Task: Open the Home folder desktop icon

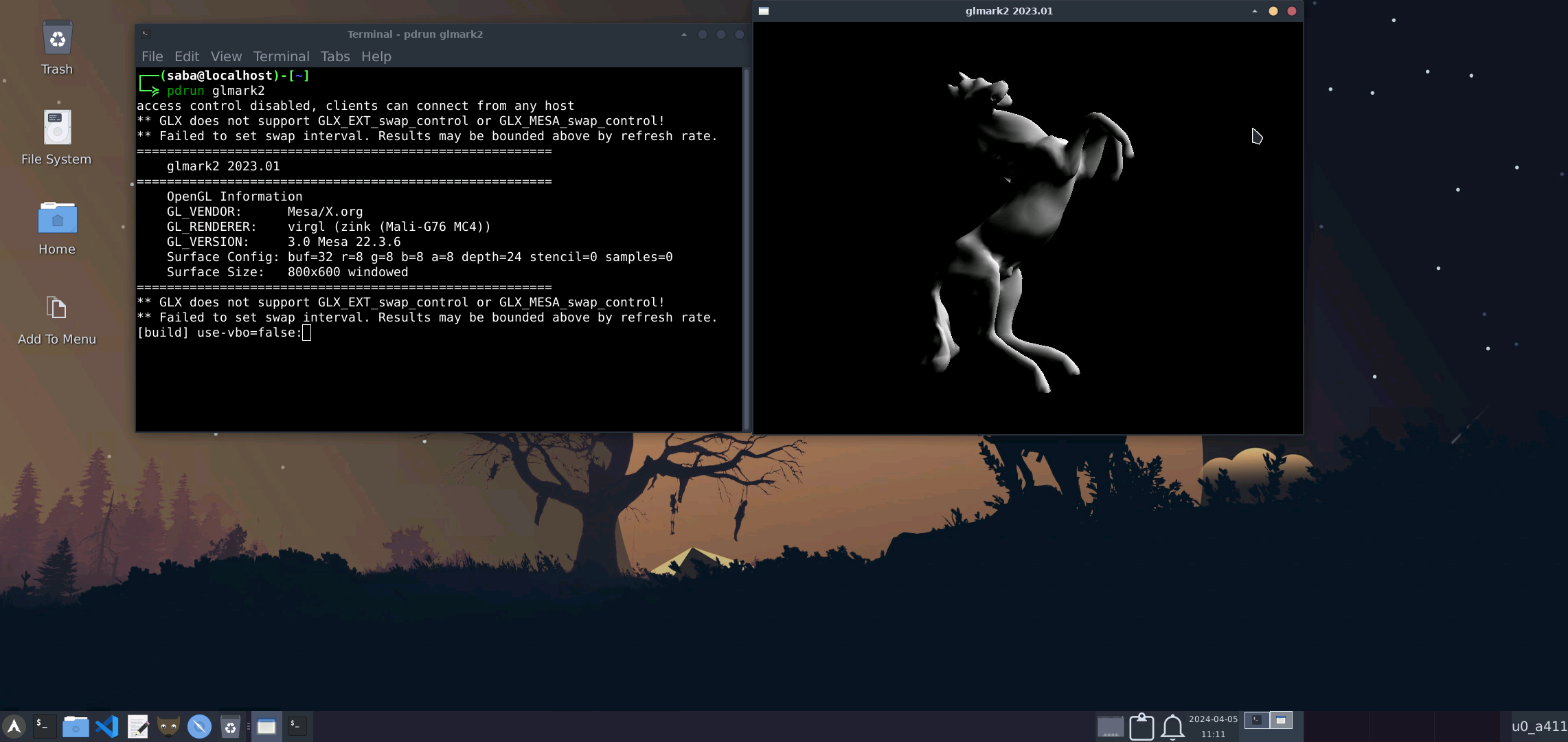Action: tap(57, 227)
